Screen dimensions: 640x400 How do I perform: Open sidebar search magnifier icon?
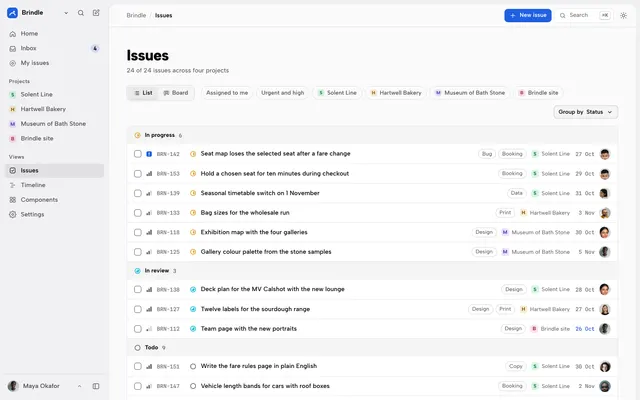(81, 13)
